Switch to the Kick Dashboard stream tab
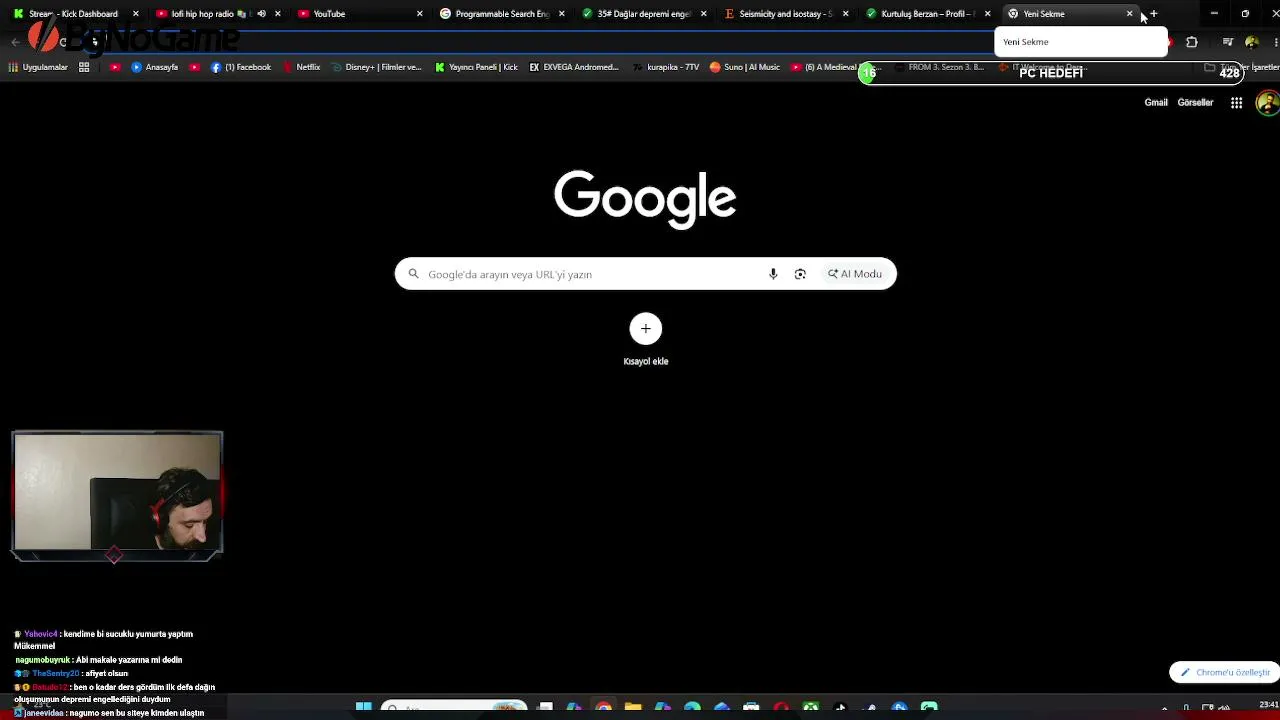The image size is (1280, 720). click(72, 14)
